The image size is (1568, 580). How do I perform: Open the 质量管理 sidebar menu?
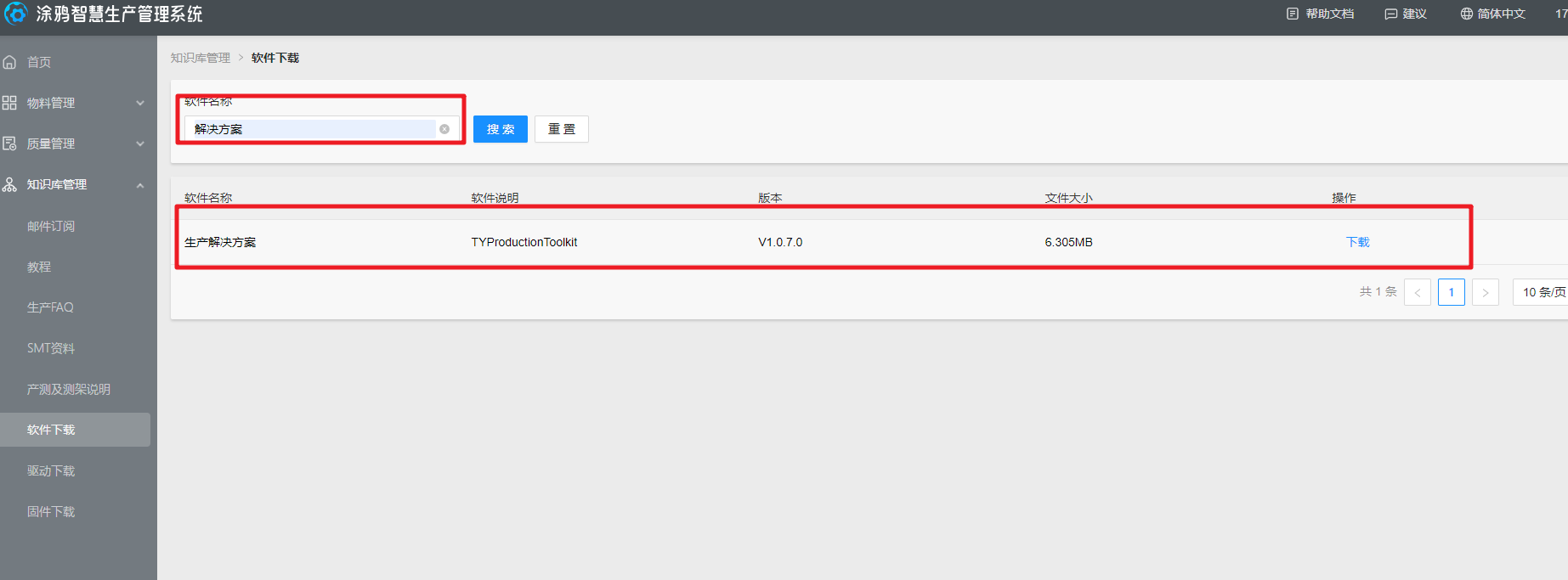click(x=51, y=144)
